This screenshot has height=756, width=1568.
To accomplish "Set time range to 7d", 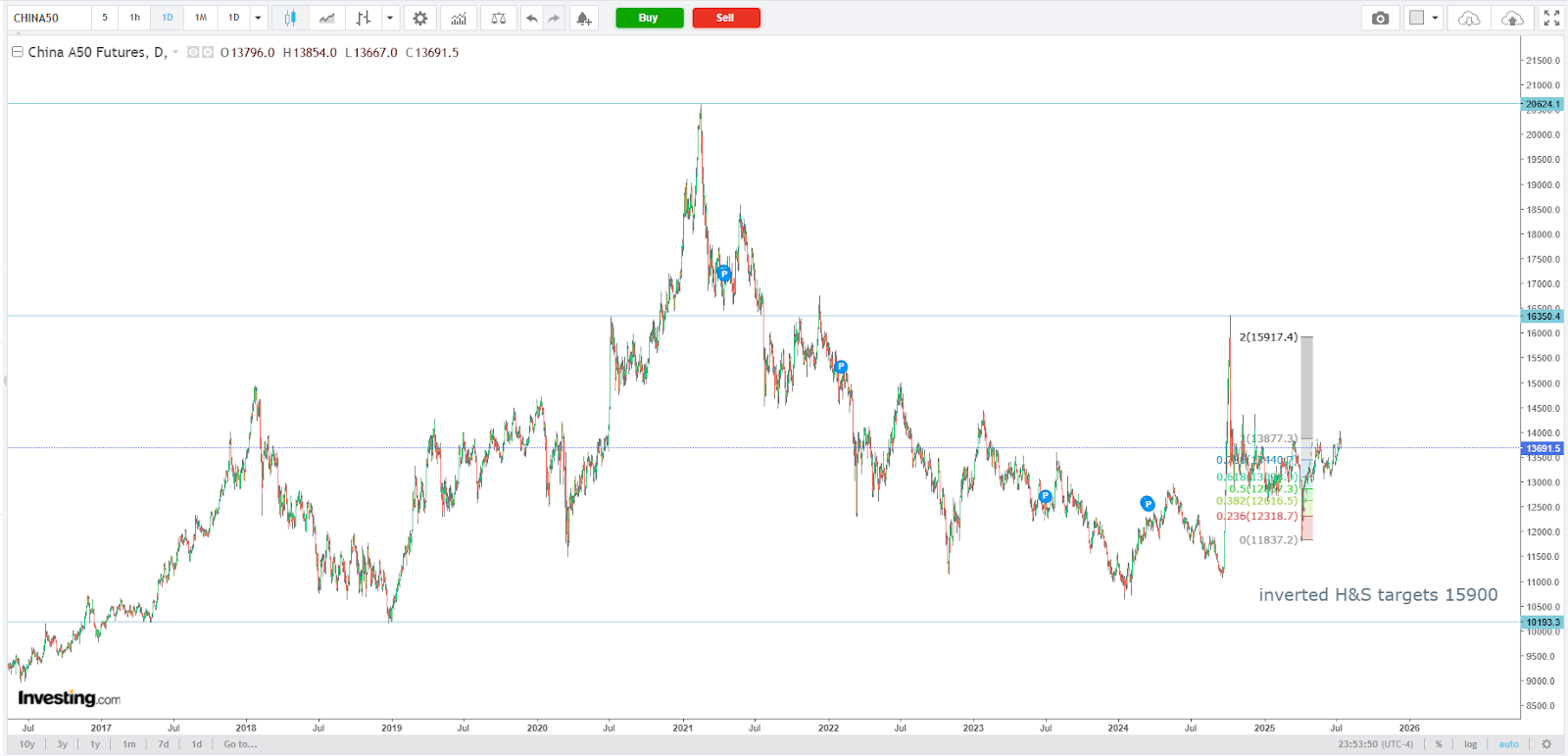I will point(164,744).
